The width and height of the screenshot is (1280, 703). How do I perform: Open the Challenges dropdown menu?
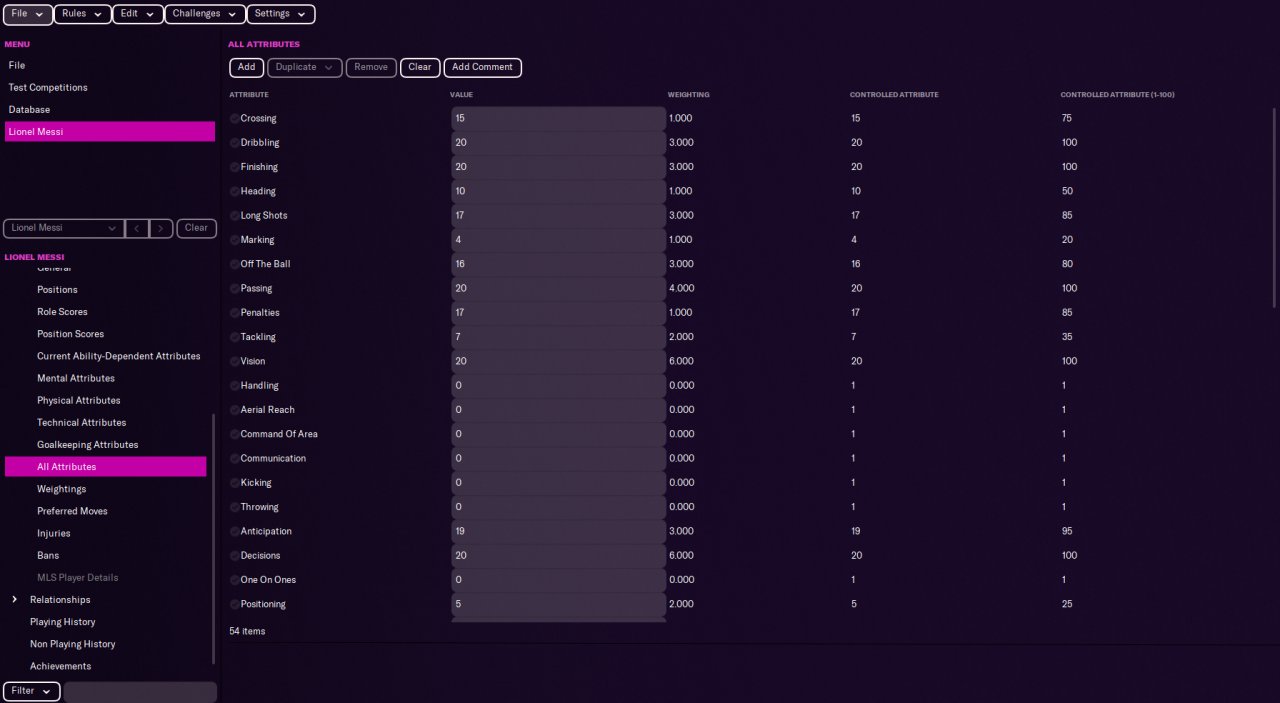pyautogui.click(x=205, y=14)
